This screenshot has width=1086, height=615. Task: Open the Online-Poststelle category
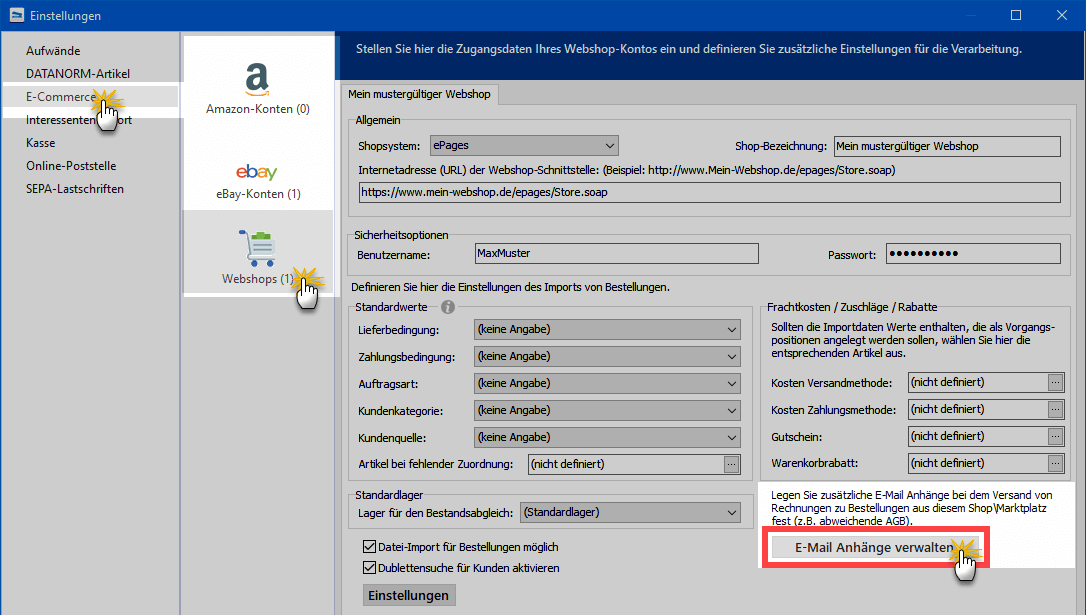click(71, 166)
